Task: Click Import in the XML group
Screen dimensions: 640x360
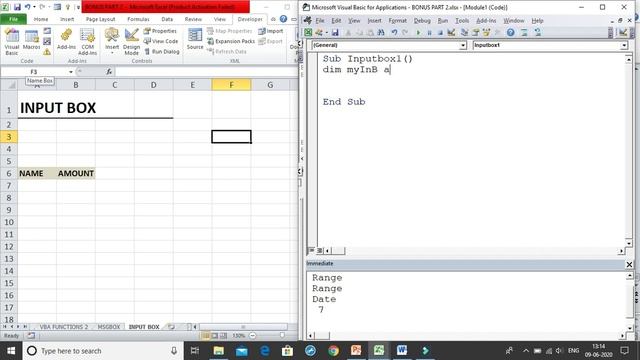Action: [x=271, y=31]
